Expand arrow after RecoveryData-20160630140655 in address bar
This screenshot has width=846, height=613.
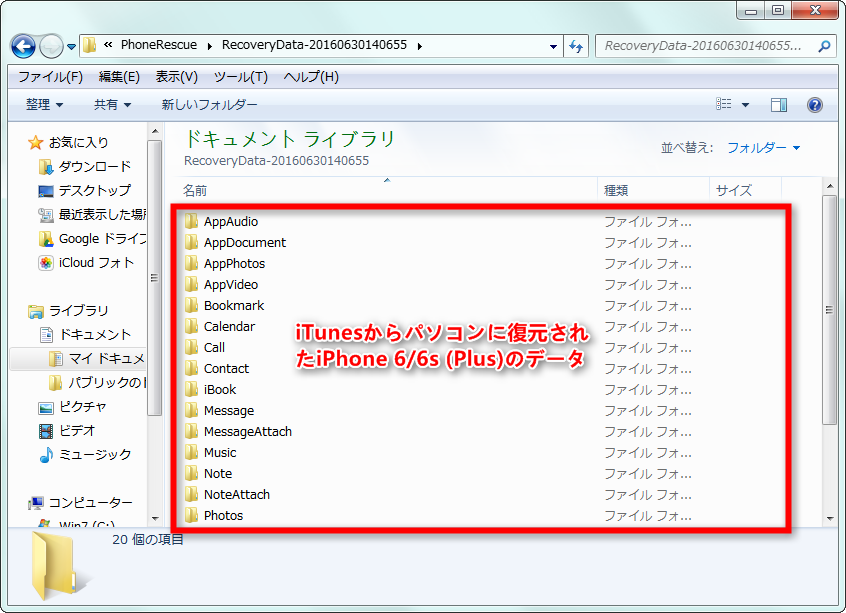[419, 46]
